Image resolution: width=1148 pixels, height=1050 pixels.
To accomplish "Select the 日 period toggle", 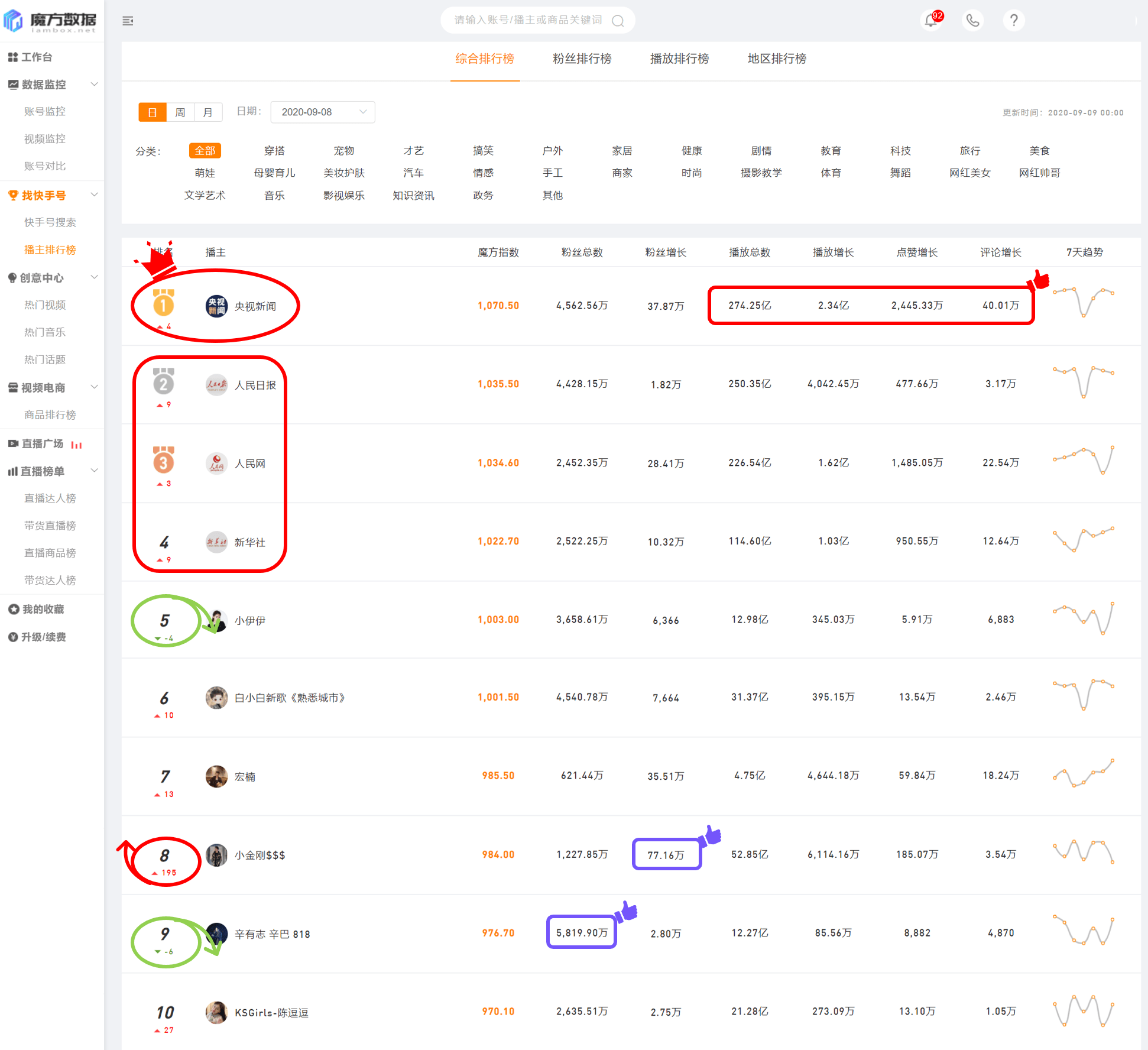I will click(x=153, y=112).
